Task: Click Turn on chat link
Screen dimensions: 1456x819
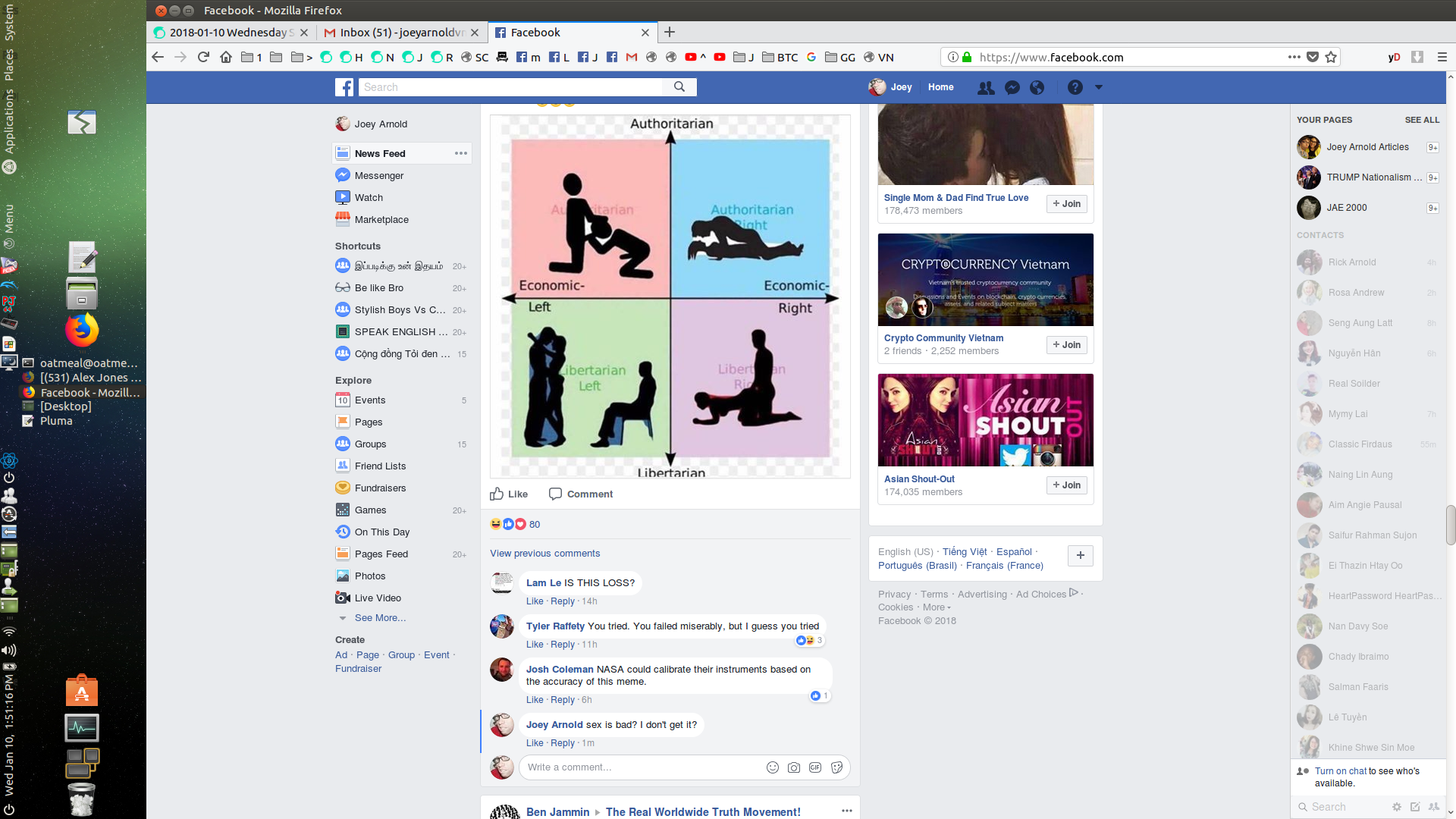Action: tap(1340, 770)
